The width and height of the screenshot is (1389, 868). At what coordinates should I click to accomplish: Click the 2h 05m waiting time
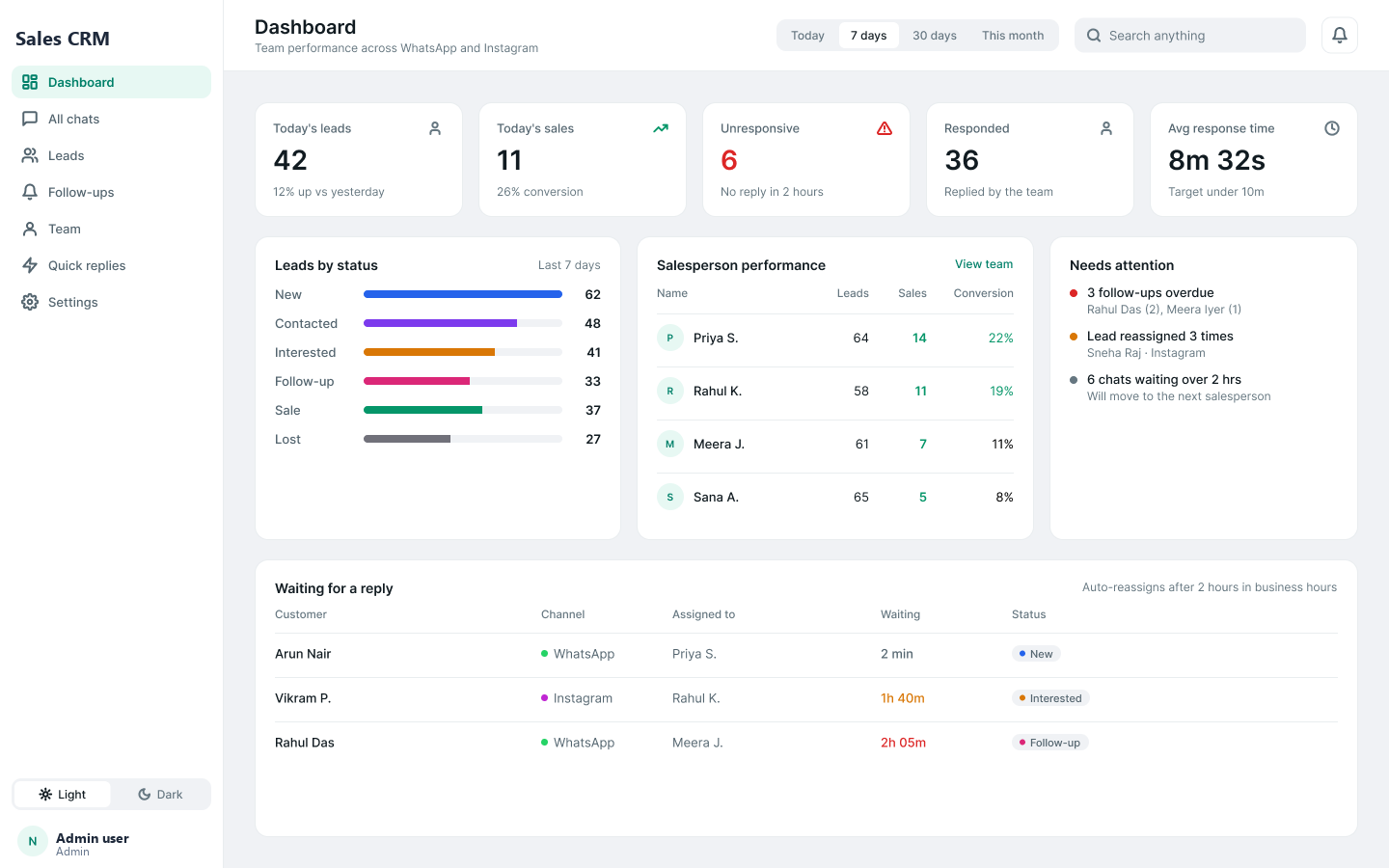click(903, 743)
